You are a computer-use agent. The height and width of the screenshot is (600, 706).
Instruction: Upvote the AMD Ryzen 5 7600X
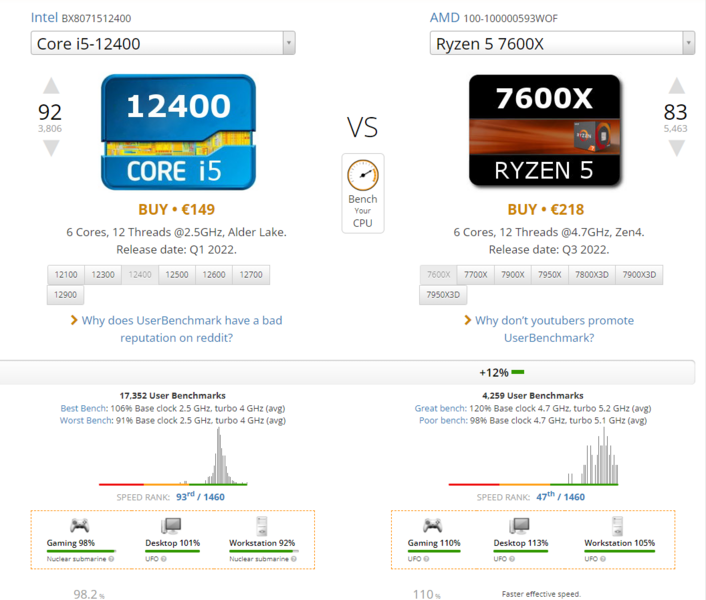(x=676, y=87)
